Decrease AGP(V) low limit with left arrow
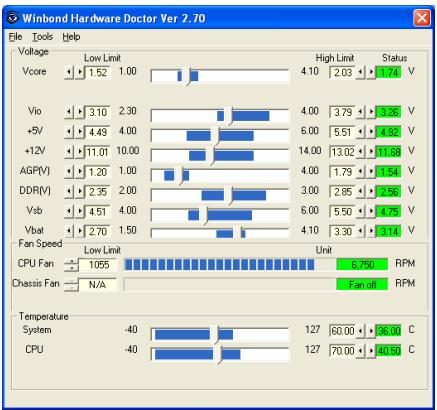437x410 pixels. pos(69,172)
